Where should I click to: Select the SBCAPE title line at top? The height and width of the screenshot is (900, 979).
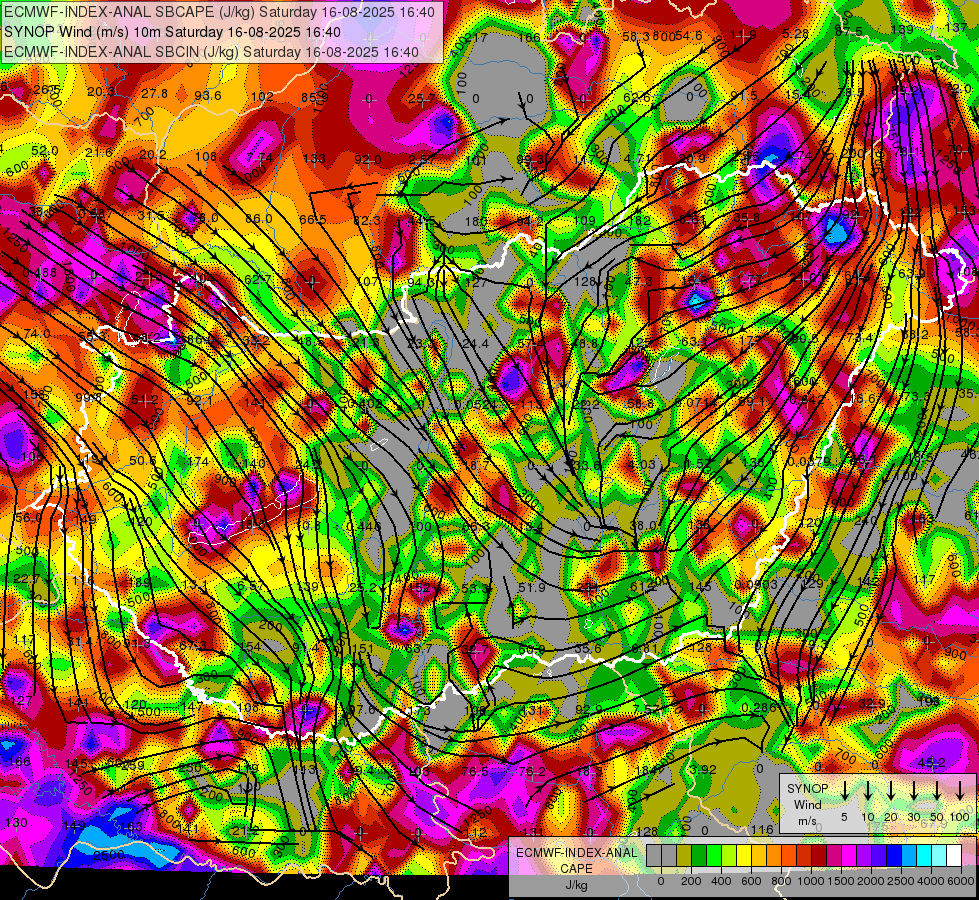point(219,12)
